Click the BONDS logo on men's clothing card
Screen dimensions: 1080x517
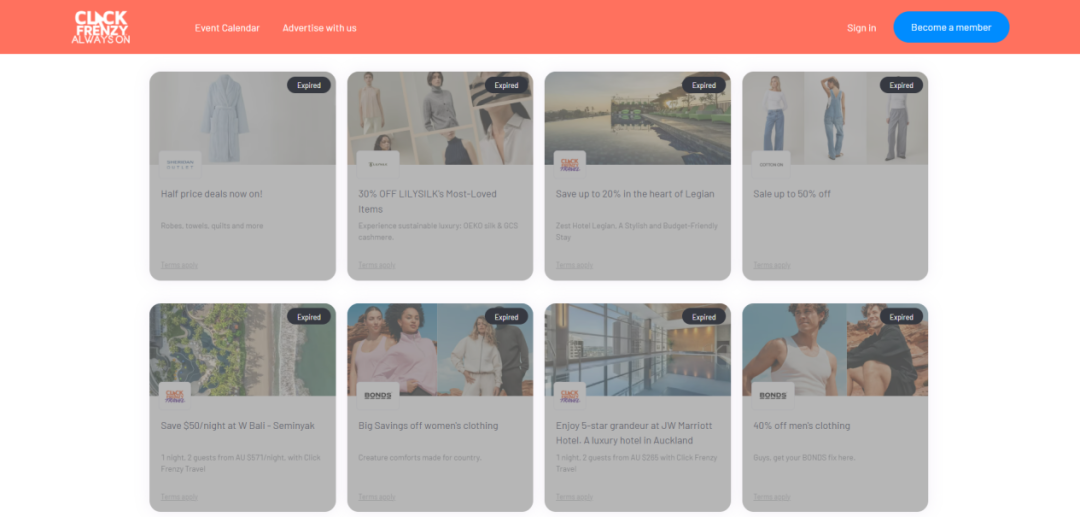click(x=773, y=395)
